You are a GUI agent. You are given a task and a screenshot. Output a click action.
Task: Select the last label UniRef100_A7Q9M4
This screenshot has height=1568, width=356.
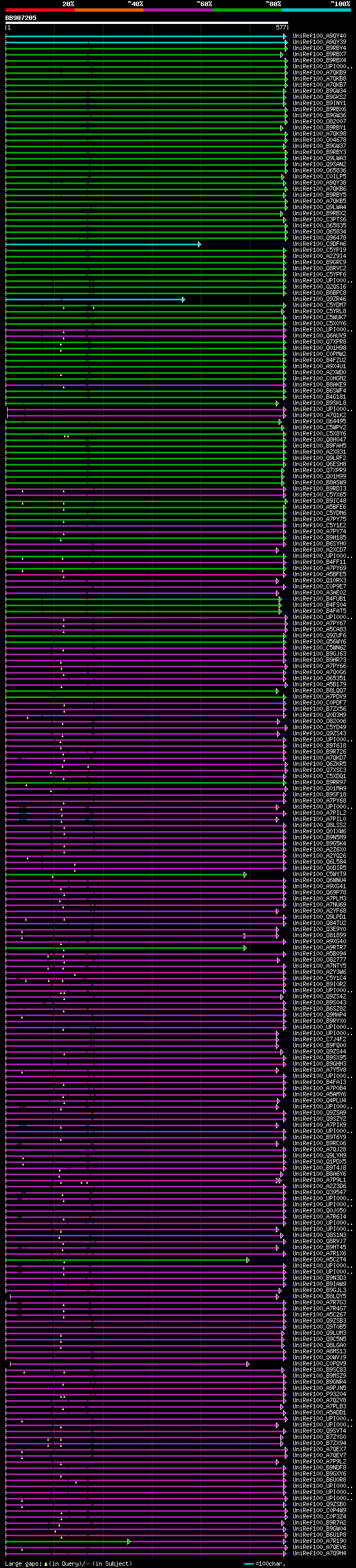pos(319,1554)
